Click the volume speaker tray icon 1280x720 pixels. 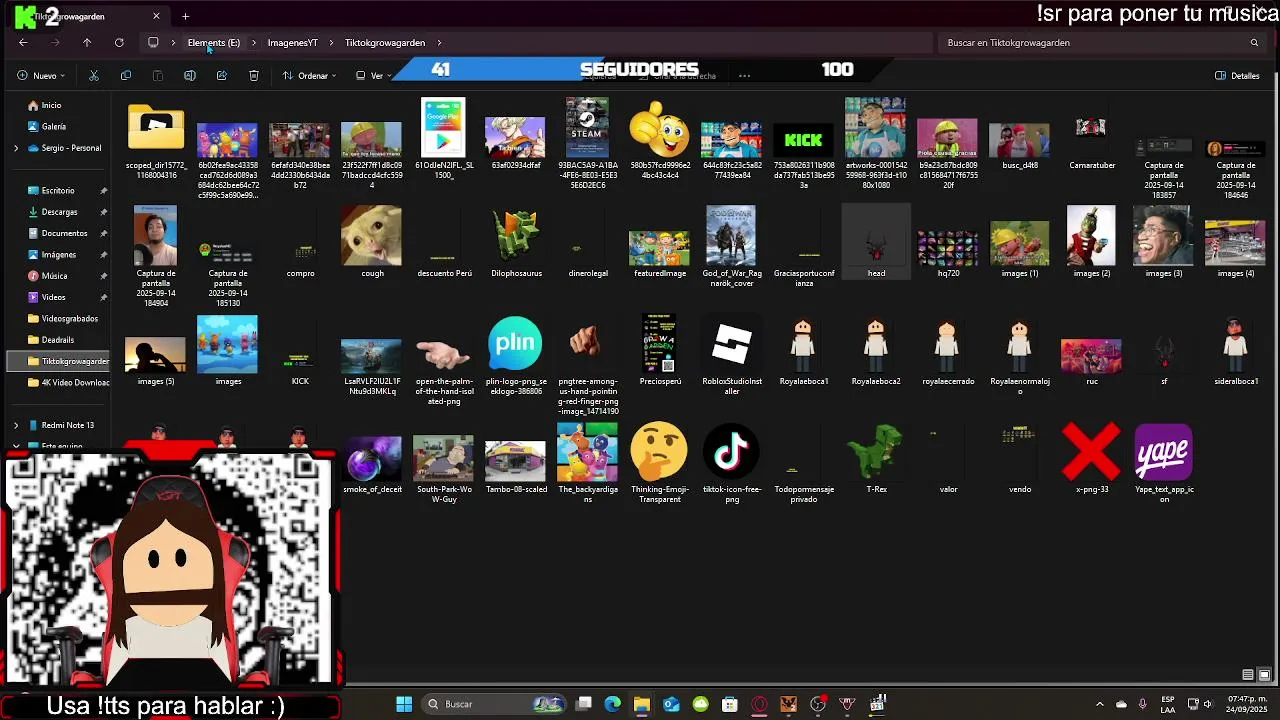[1207, 704]
